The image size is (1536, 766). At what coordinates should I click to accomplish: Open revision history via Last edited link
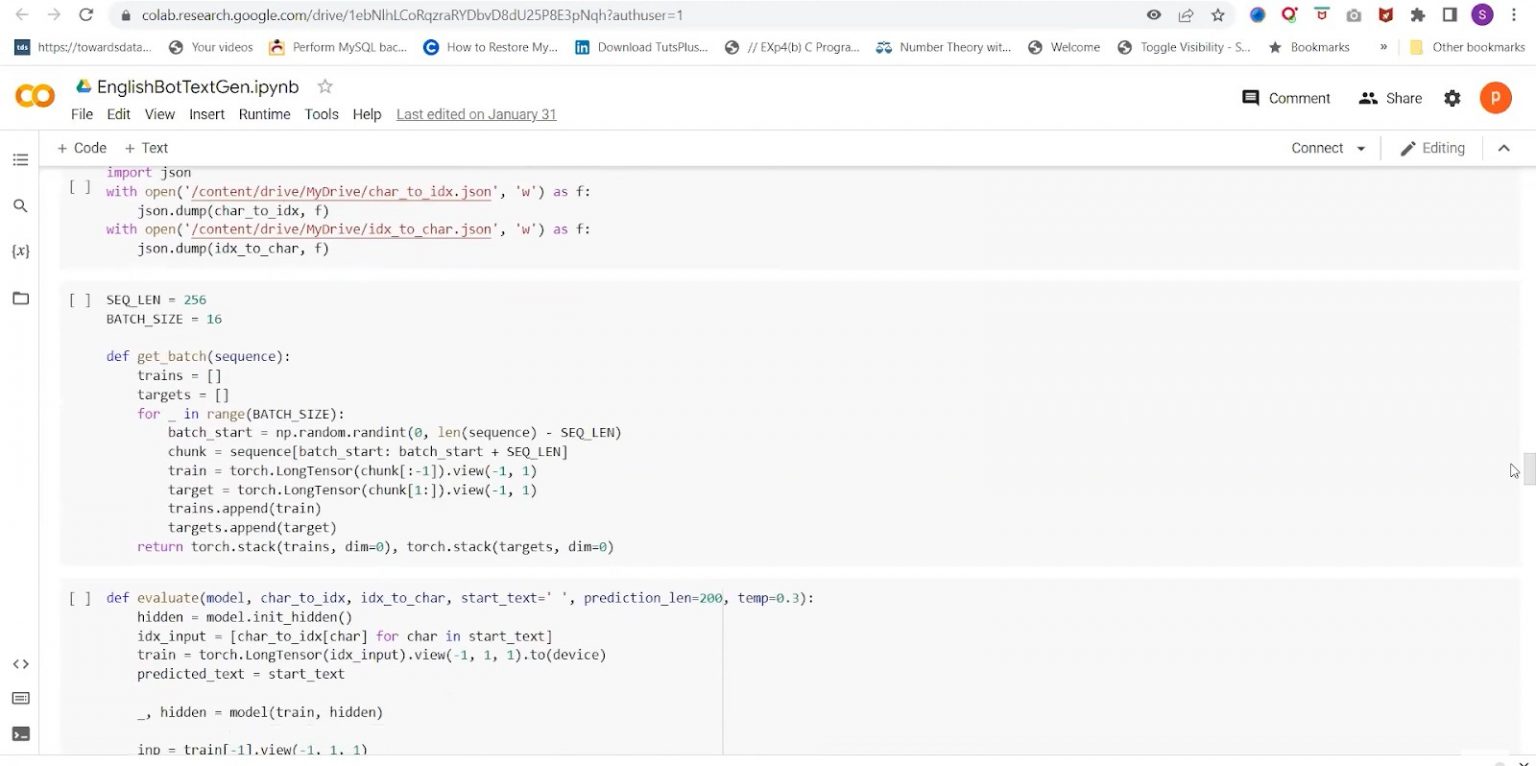pos(476,114)
